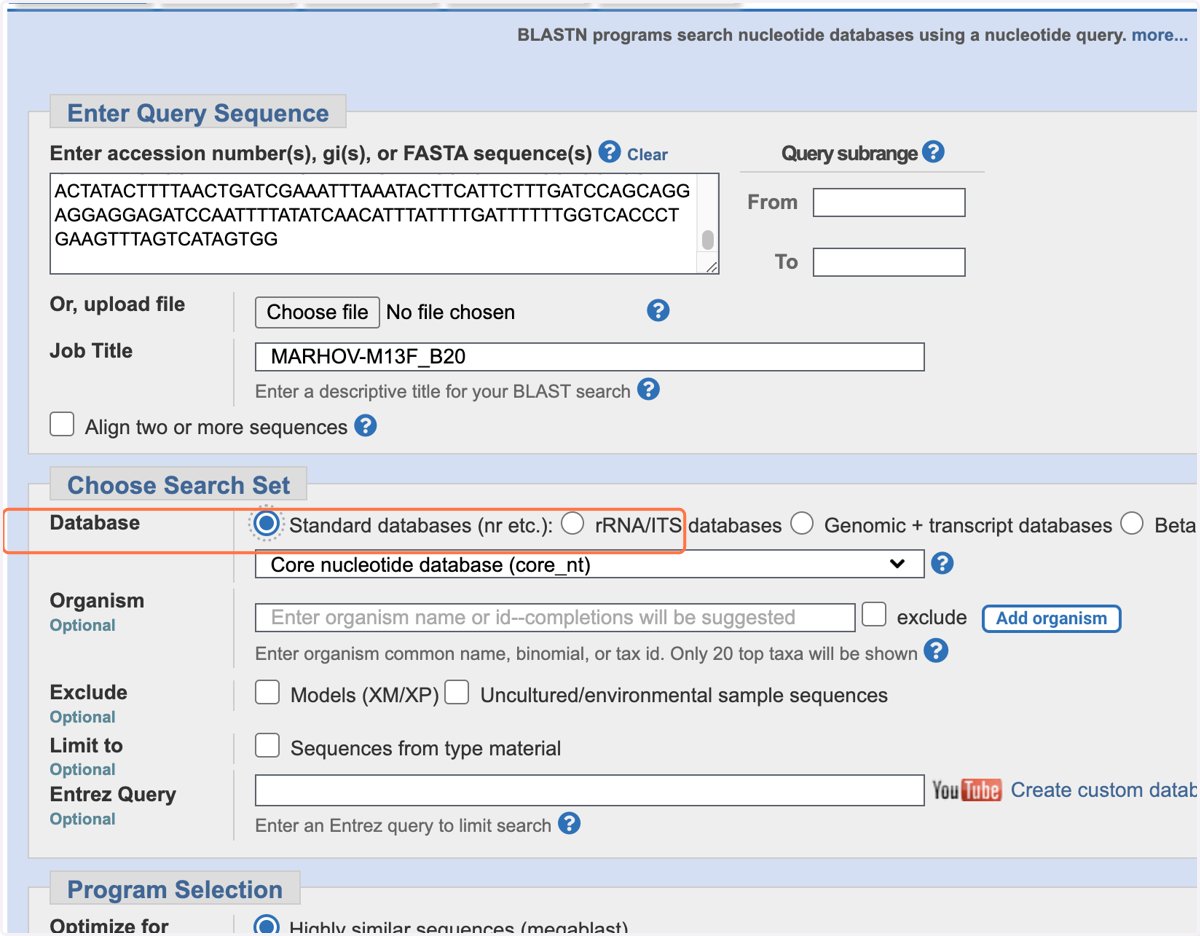Select the Beta database radio button
The height and width of the screenshot is (936, 1200).
click(x=1132, y=523)
